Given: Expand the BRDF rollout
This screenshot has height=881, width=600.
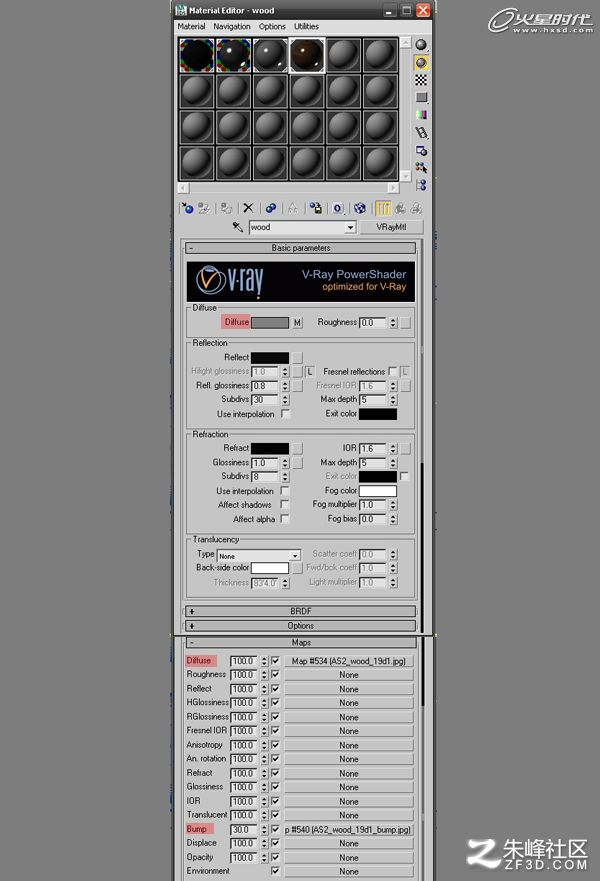Looking at the screenshot, I should (301, 611).
